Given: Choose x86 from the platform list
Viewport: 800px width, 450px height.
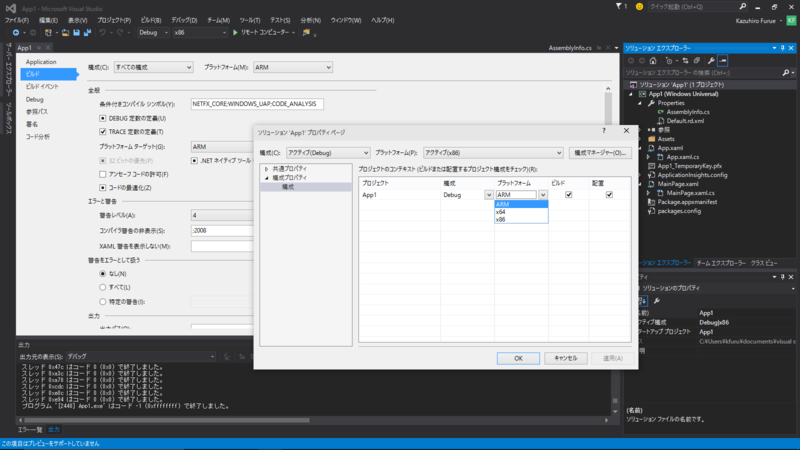Looking at the screenshot, I should point(521,219).
